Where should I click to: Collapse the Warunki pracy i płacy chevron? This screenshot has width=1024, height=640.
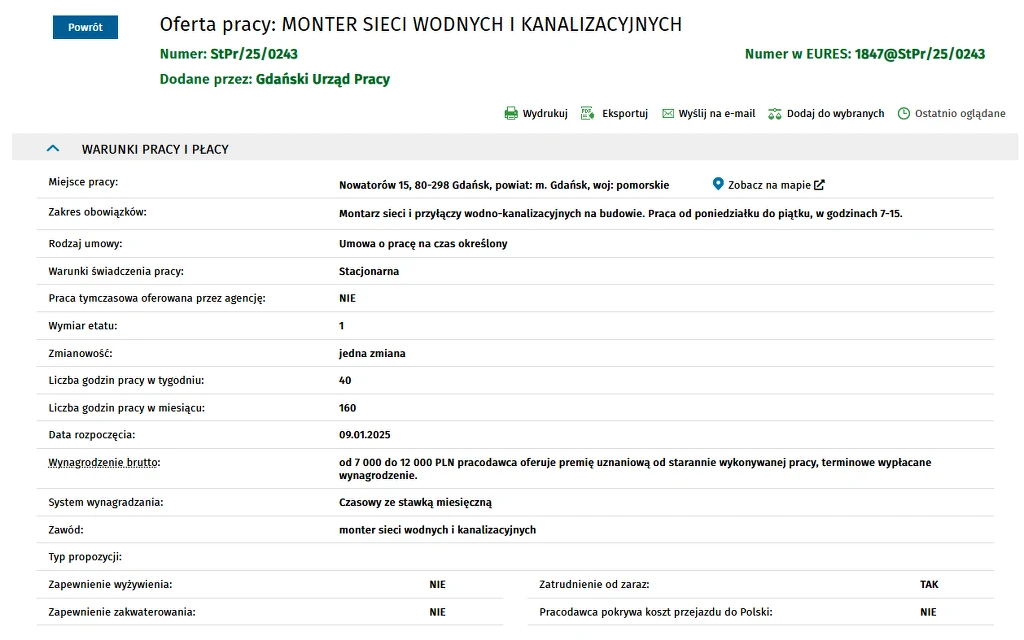click(x=54, y=149)
